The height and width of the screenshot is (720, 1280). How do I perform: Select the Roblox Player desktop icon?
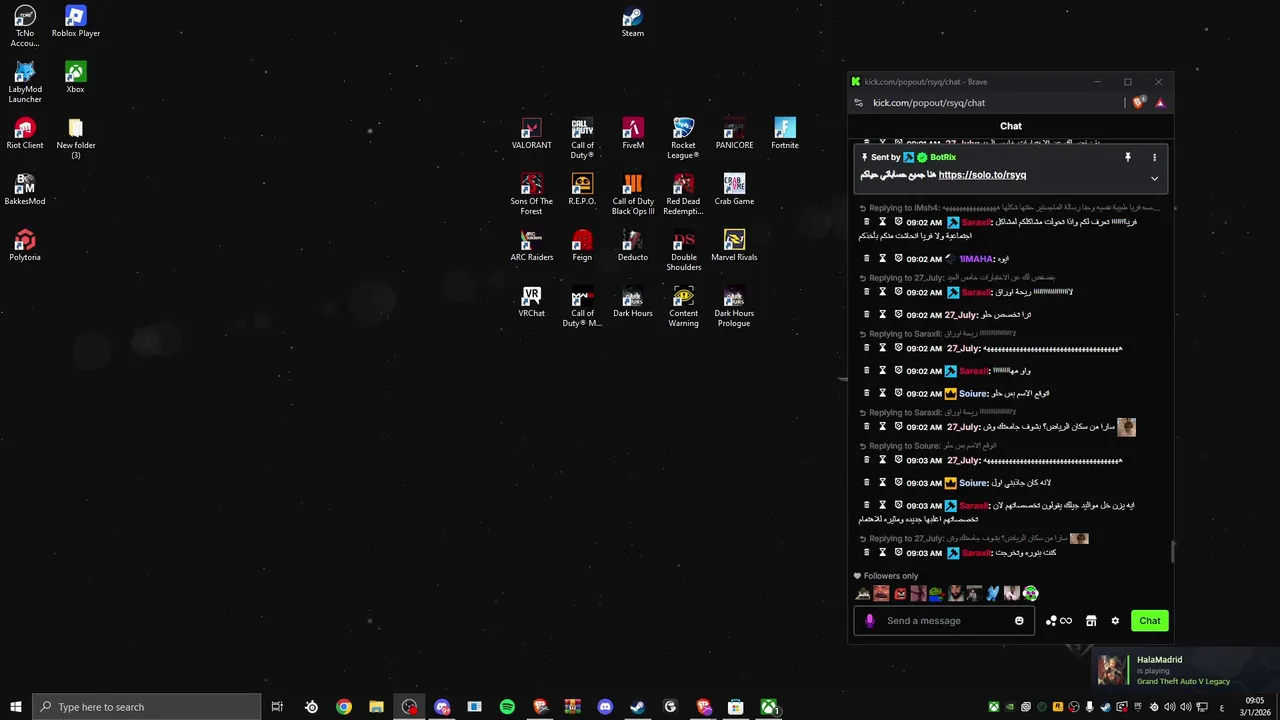(76, 22)
